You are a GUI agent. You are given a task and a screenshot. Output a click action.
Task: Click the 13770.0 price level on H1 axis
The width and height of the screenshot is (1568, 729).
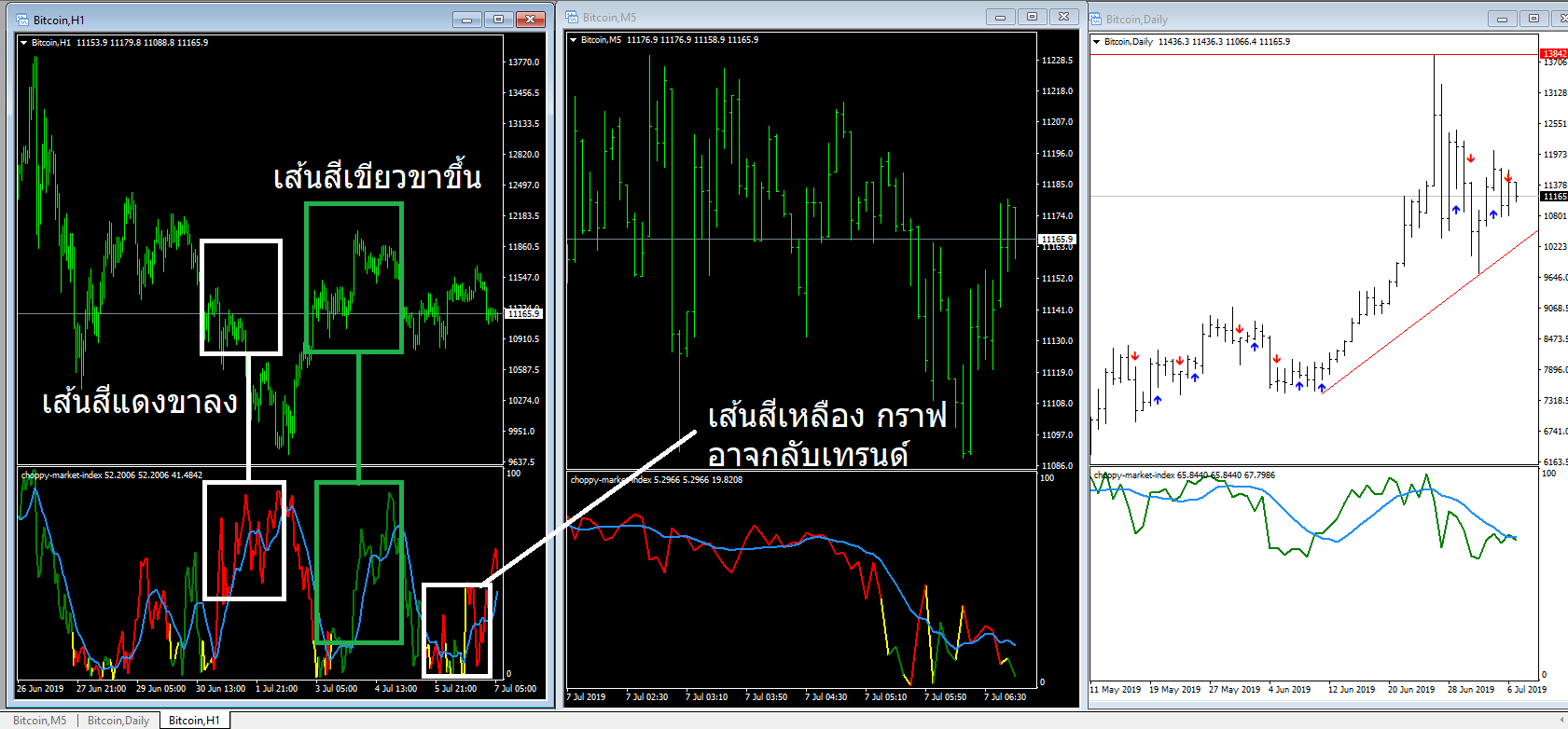(523, 62)
